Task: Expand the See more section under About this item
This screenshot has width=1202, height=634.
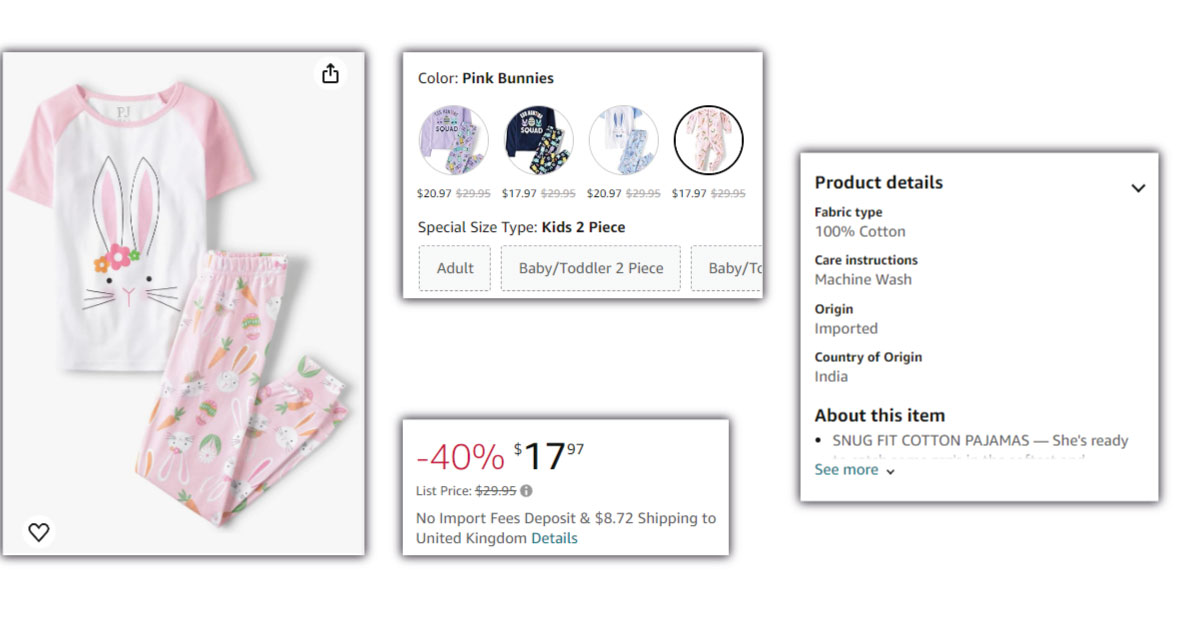Action: point(847,469)
